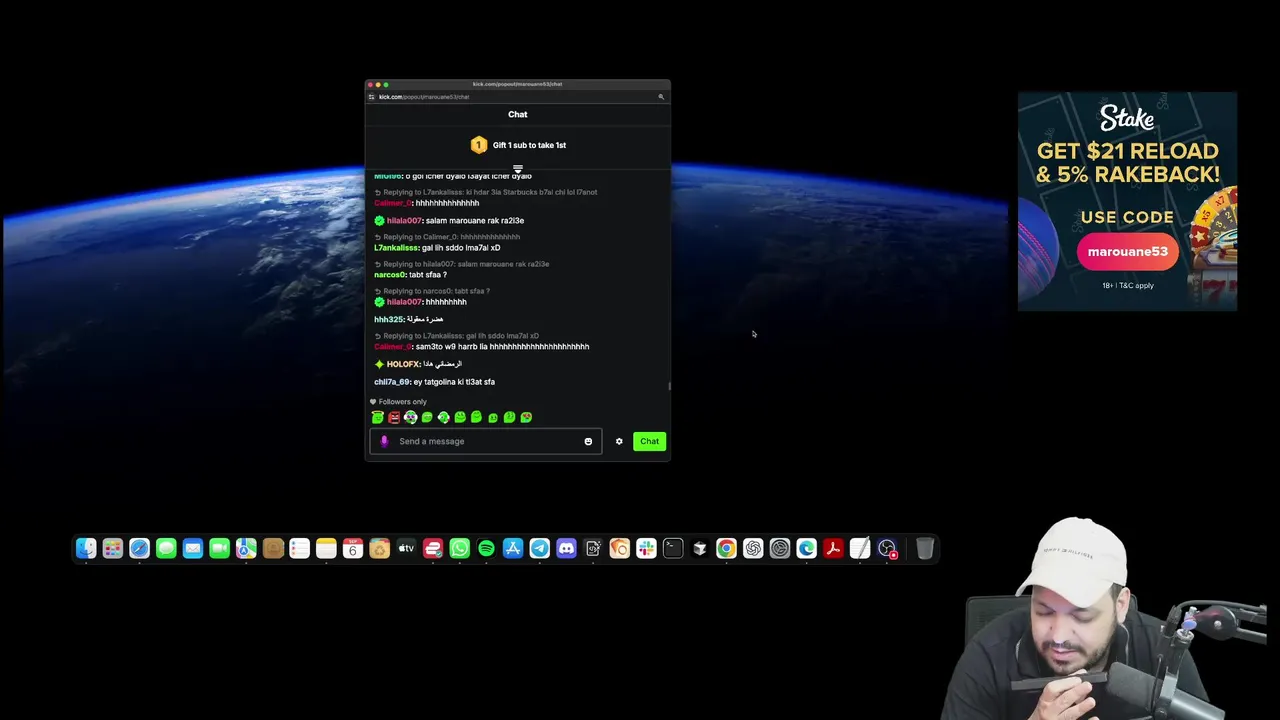
Task: Open Terminal from the dock
Action: click(673, 548)
